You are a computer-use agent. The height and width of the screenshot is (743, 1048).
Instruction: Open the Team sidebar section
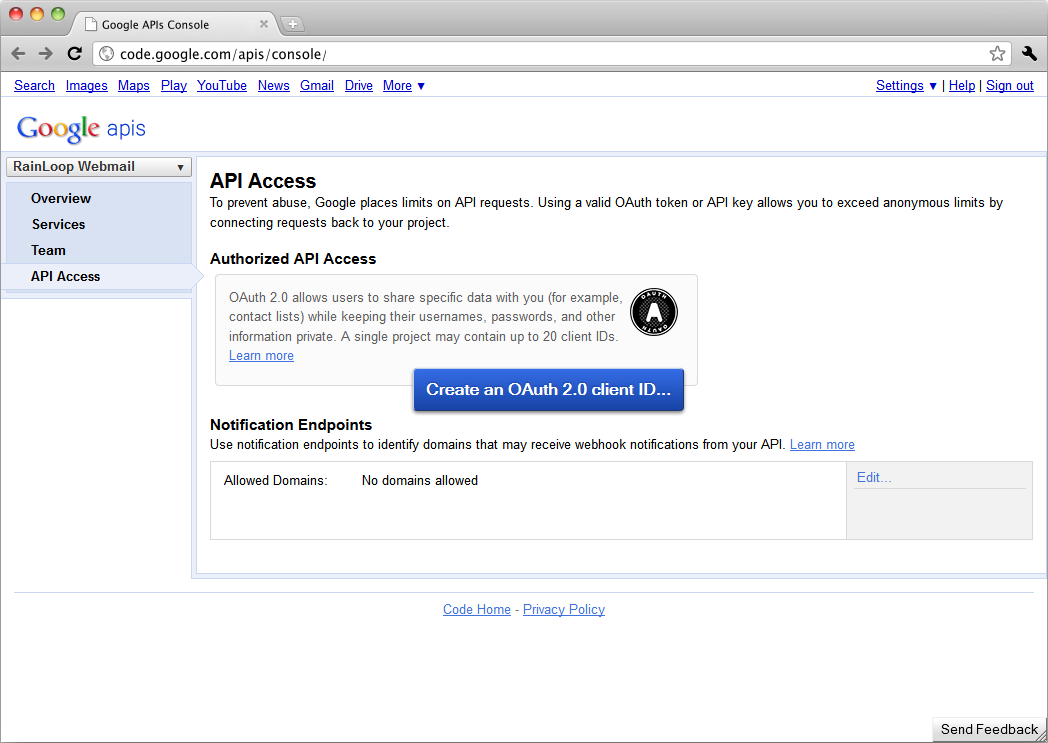(x=48, y=251)
